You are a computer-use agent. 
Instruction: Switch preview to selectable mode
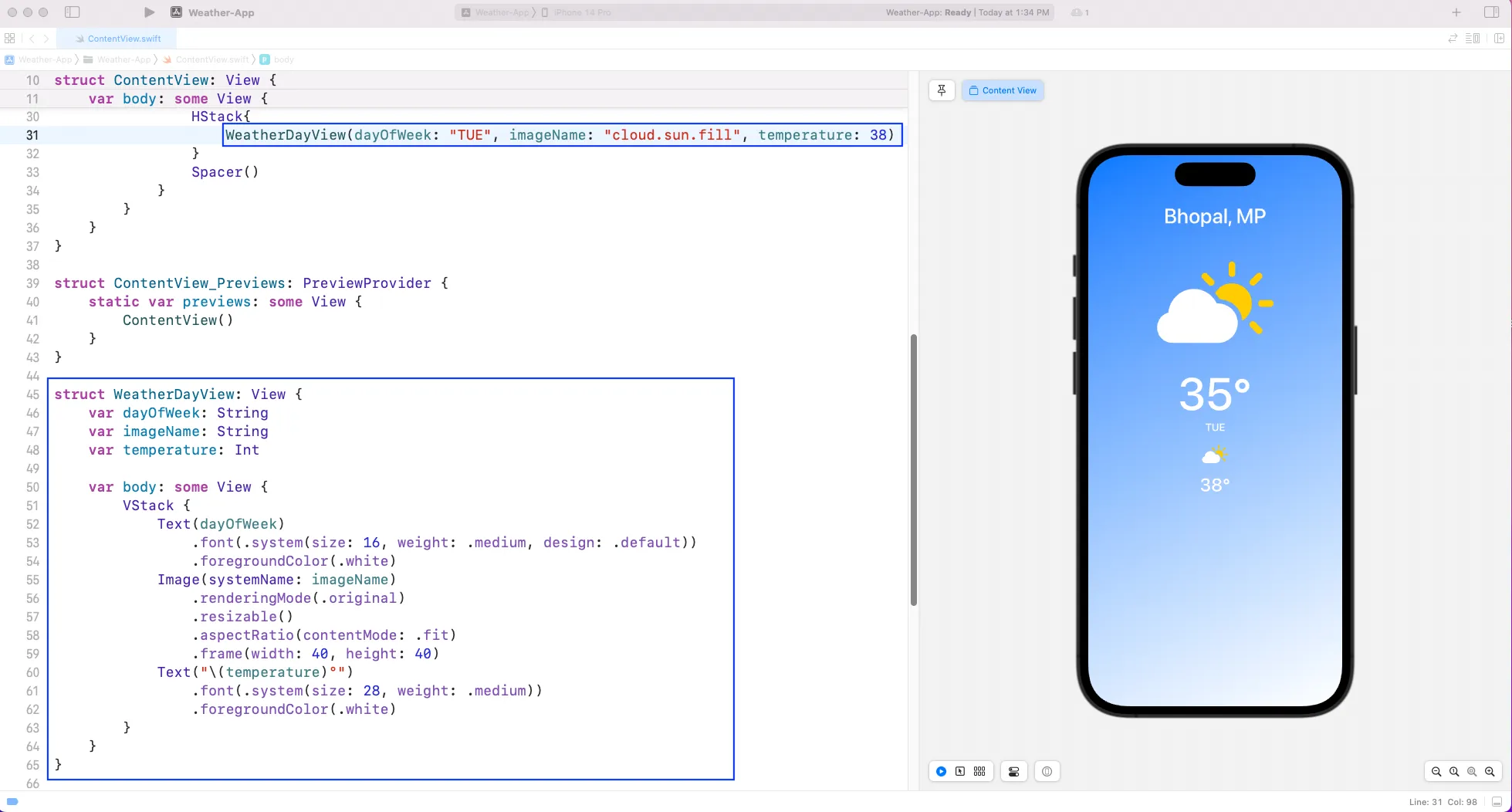pyautogui.click(x=960, y=771)
